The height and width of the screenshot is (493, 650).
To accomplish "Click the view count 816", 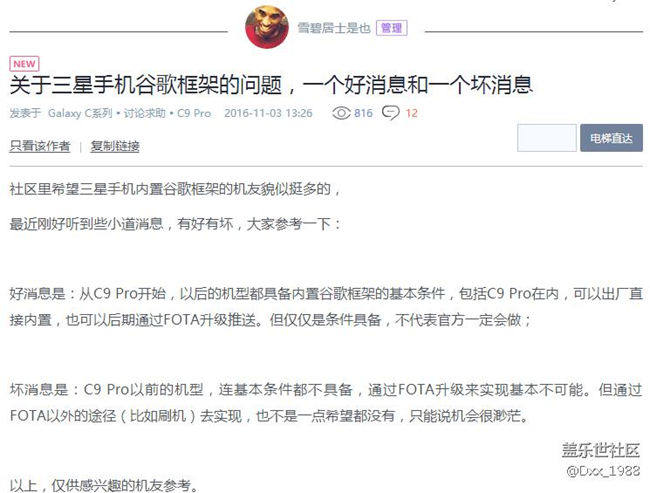I will 363,113.
